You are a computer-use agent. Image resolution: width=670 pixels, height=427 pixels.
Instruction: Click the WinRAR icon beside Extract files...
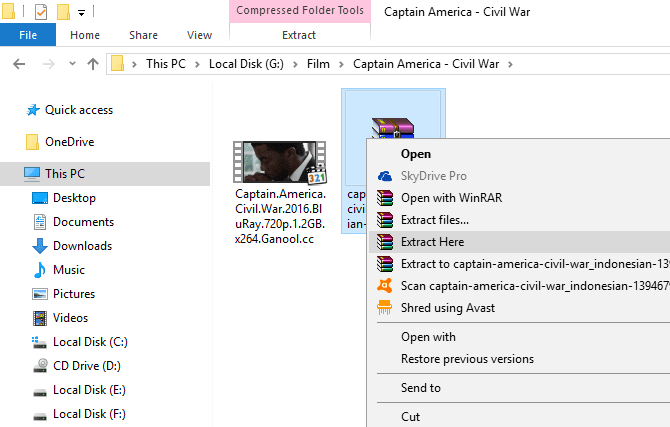point(385,220)
